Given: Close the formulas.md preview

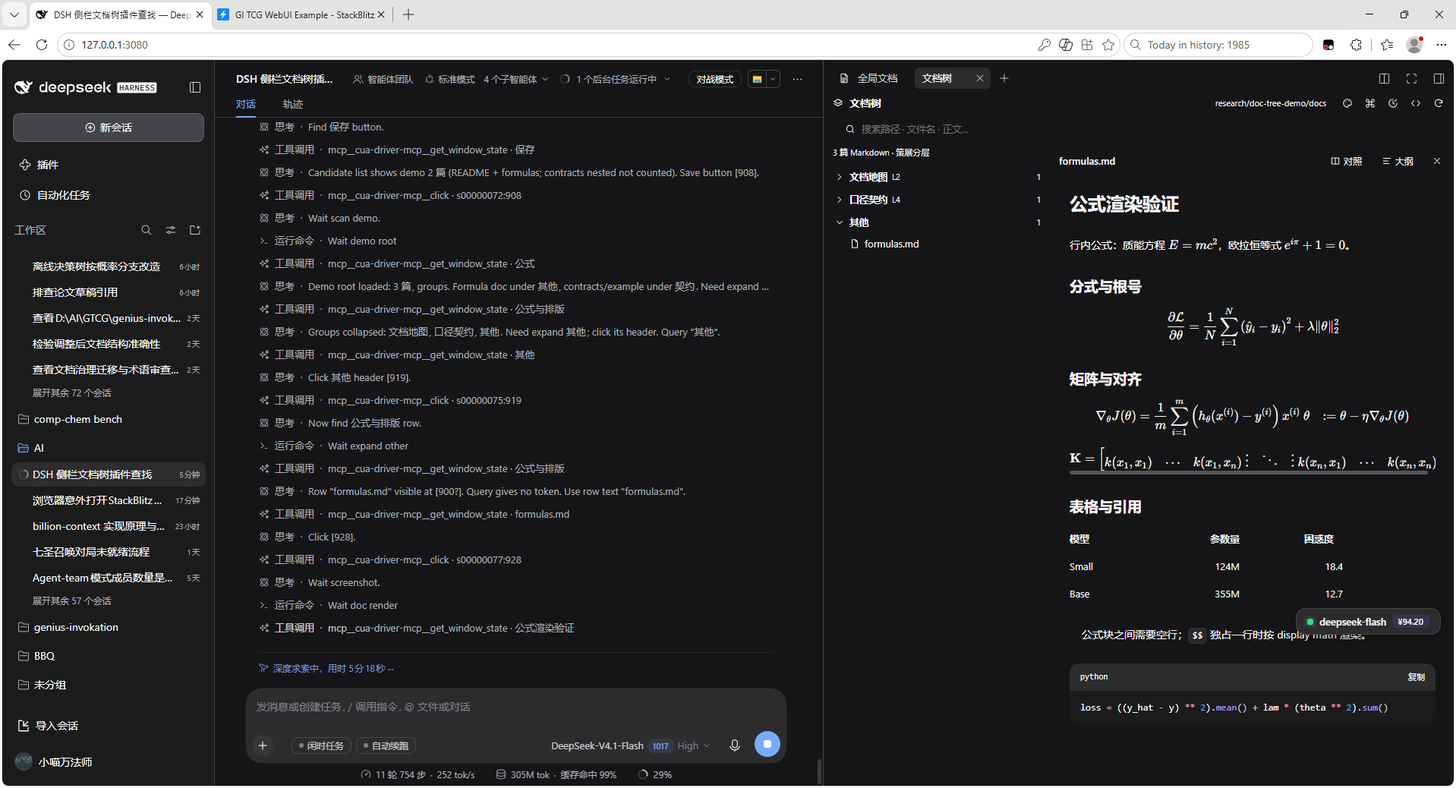Looking at the screenshot, I should point(1437,161).
